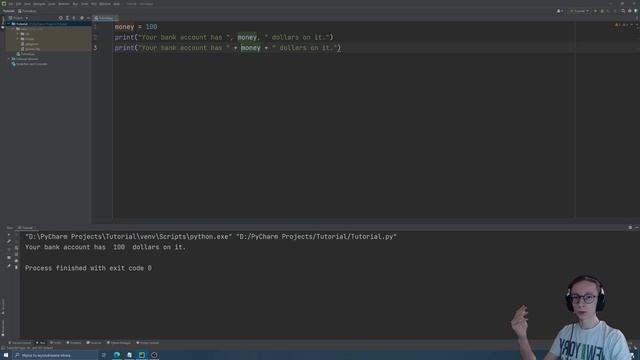Open the Navigate menu
Viewport: 640px width, 360px height.
(39, 4)
